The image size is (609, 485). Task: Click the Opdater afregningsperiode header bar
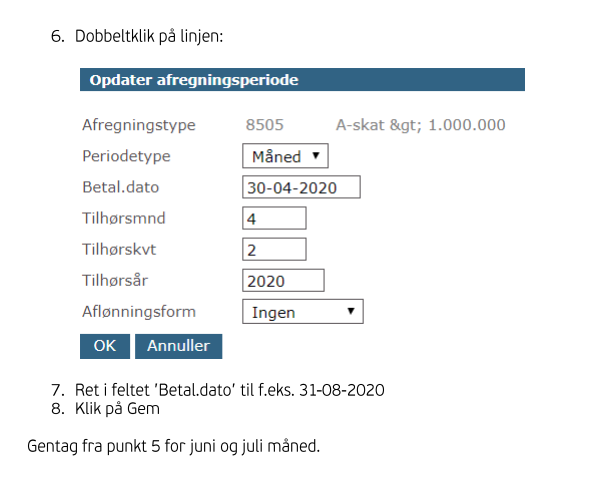302,80
